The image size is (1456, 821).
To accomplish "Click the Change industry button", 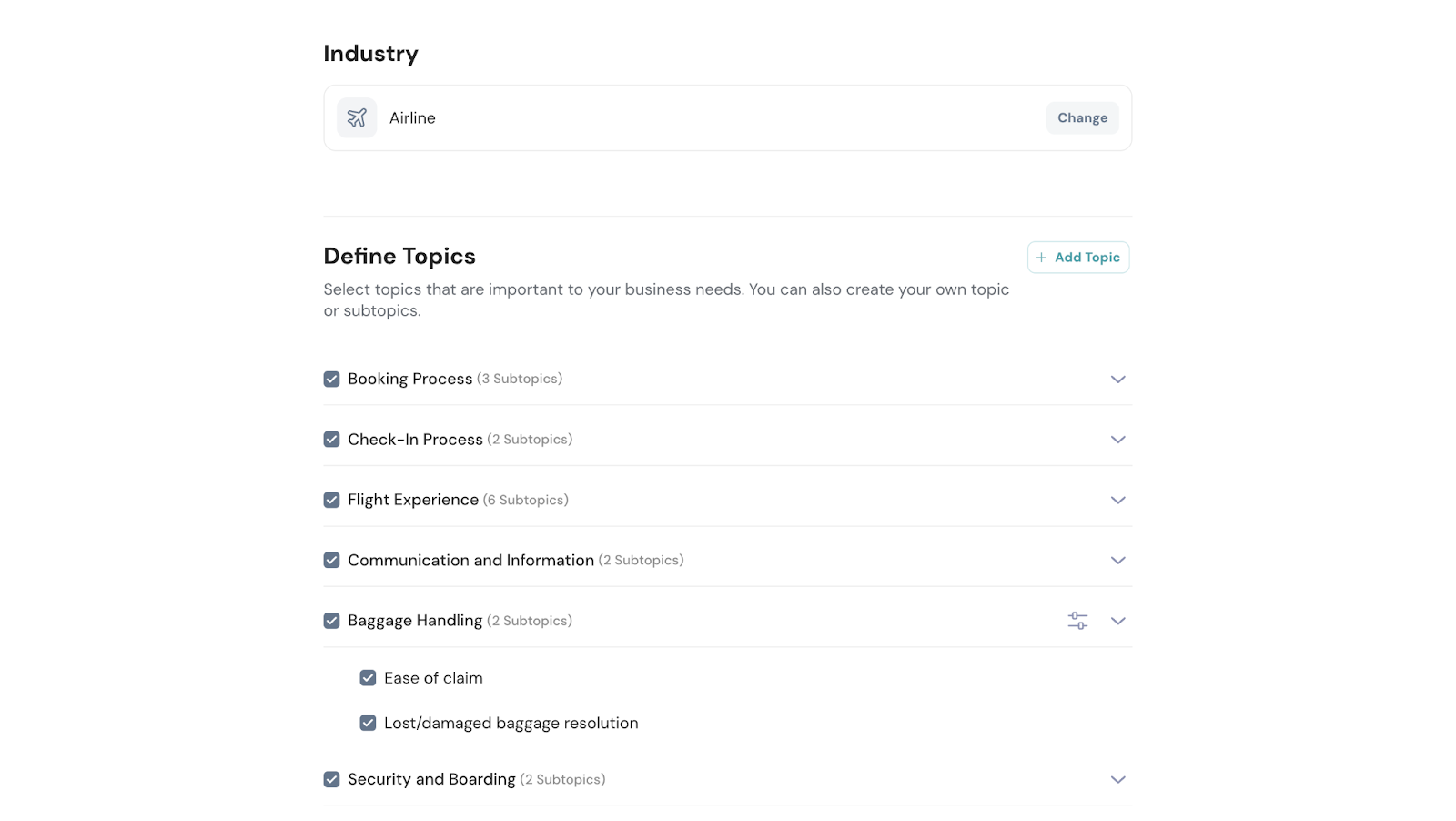I will click(1082, 118).
